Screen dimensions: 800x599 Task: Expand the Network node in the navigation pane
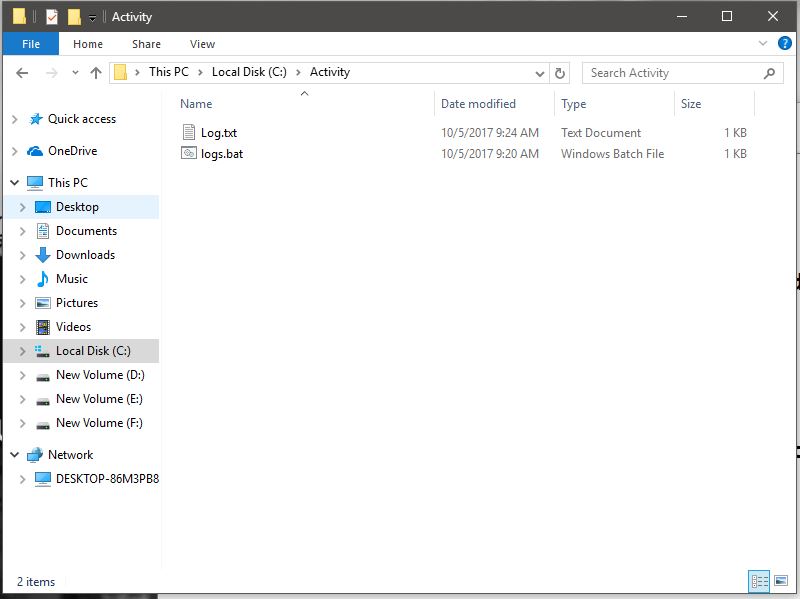click(14, 454)
